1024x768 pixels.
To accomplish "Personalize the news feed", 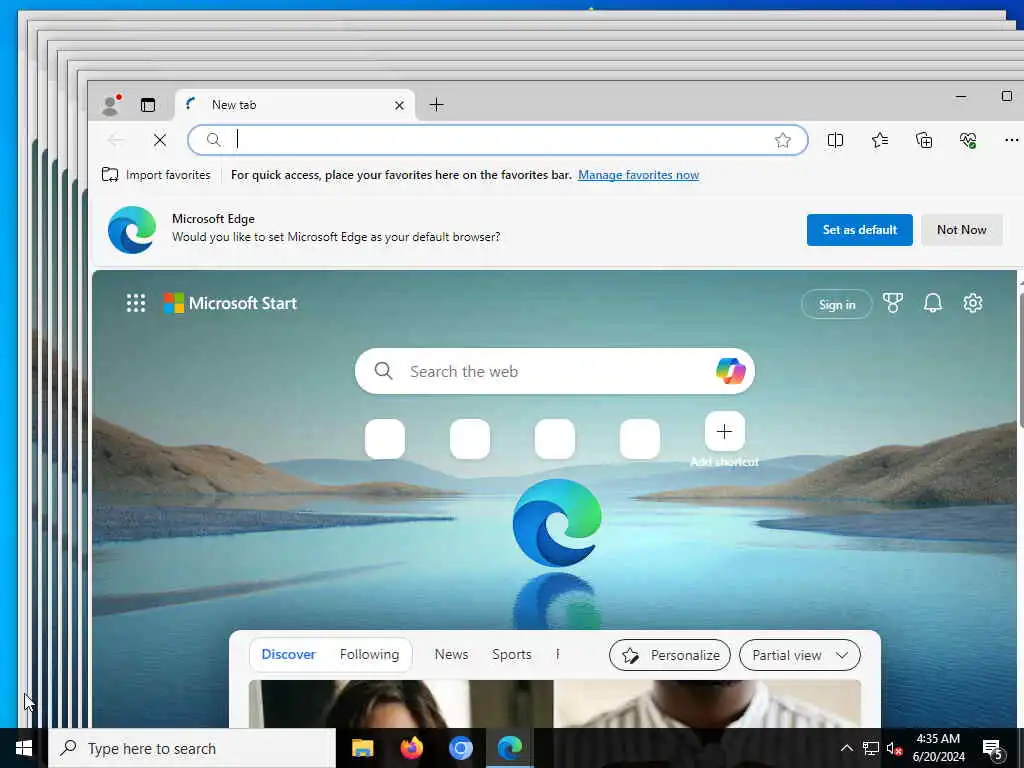I will point(670,655).
